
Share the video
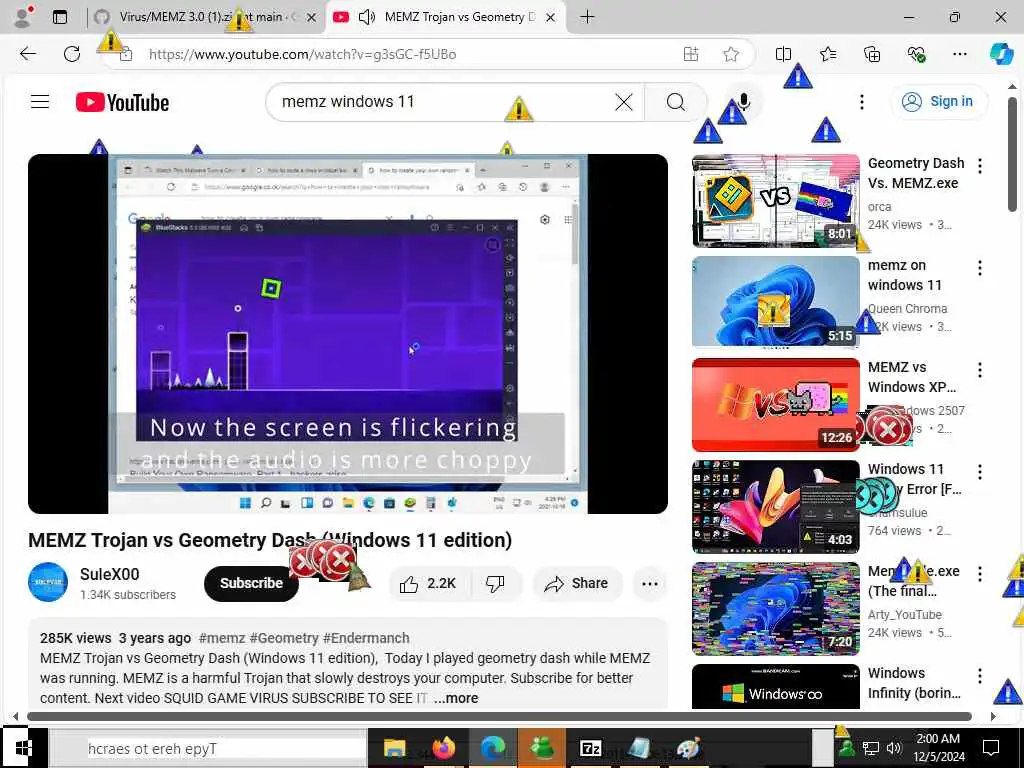[x=577, y=583]
